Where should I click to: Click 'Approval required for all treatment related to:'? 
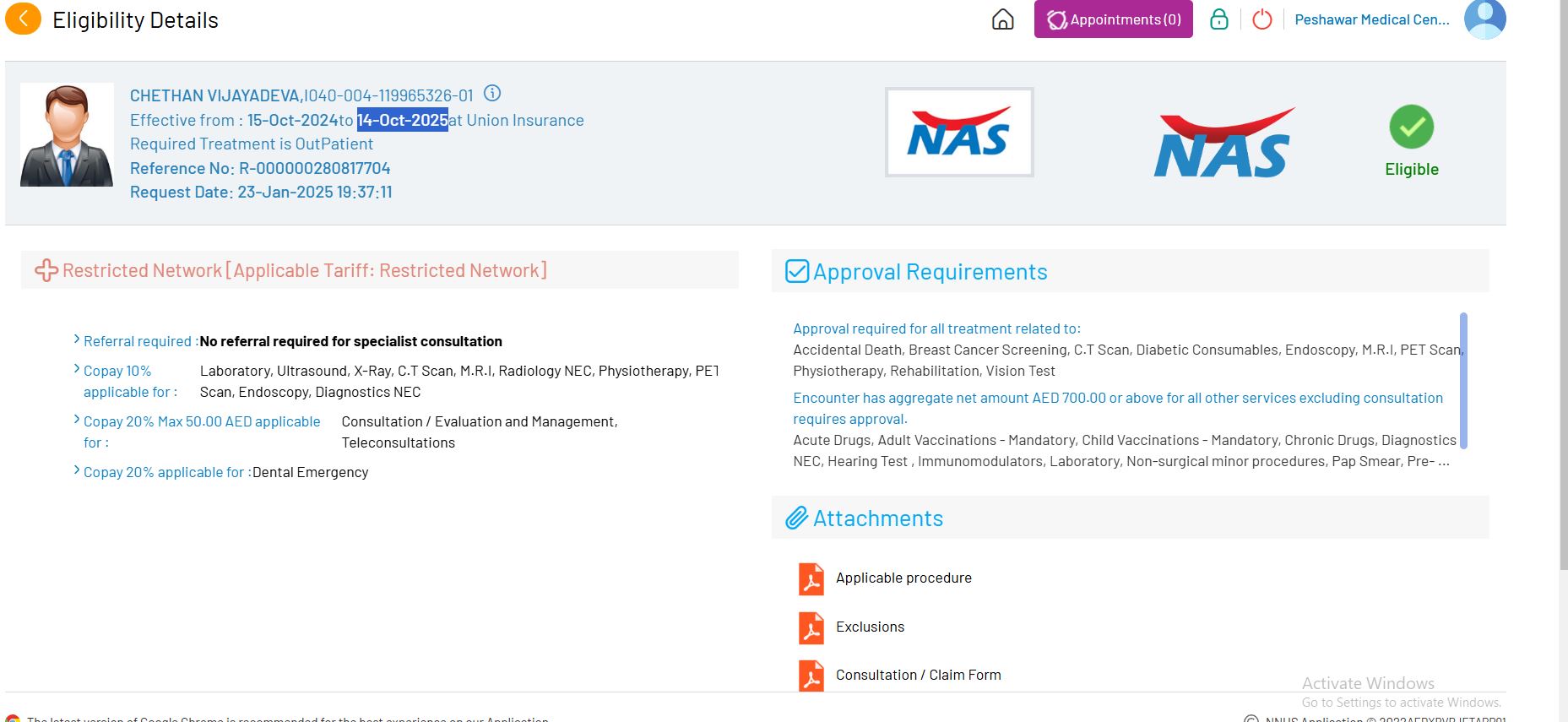[x=936, y=328]
